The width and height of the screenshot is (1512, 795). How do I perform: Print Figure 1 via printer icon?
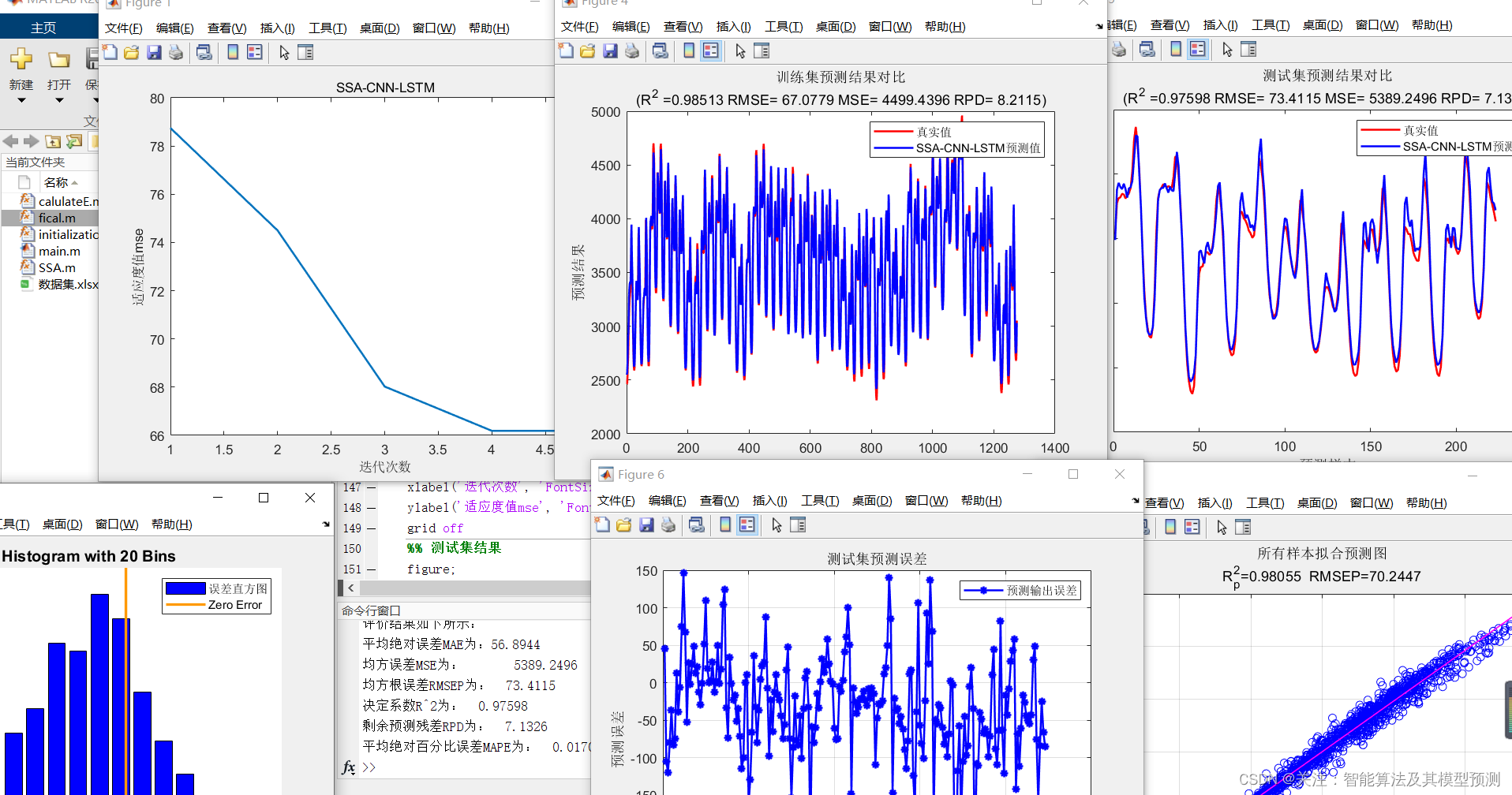[x=176, y=52]
